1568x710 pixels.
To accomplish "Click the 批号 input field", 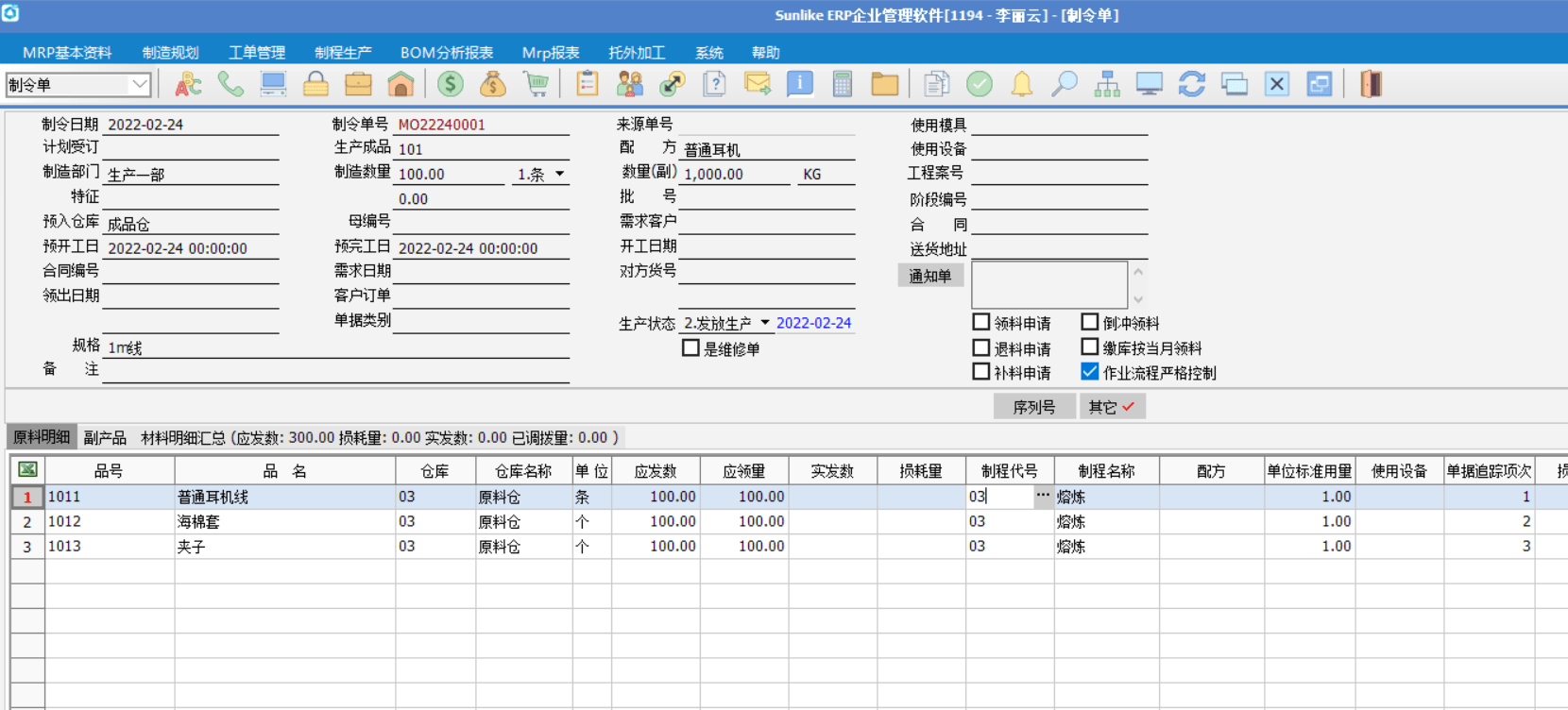I will click(x=766, y=198).
